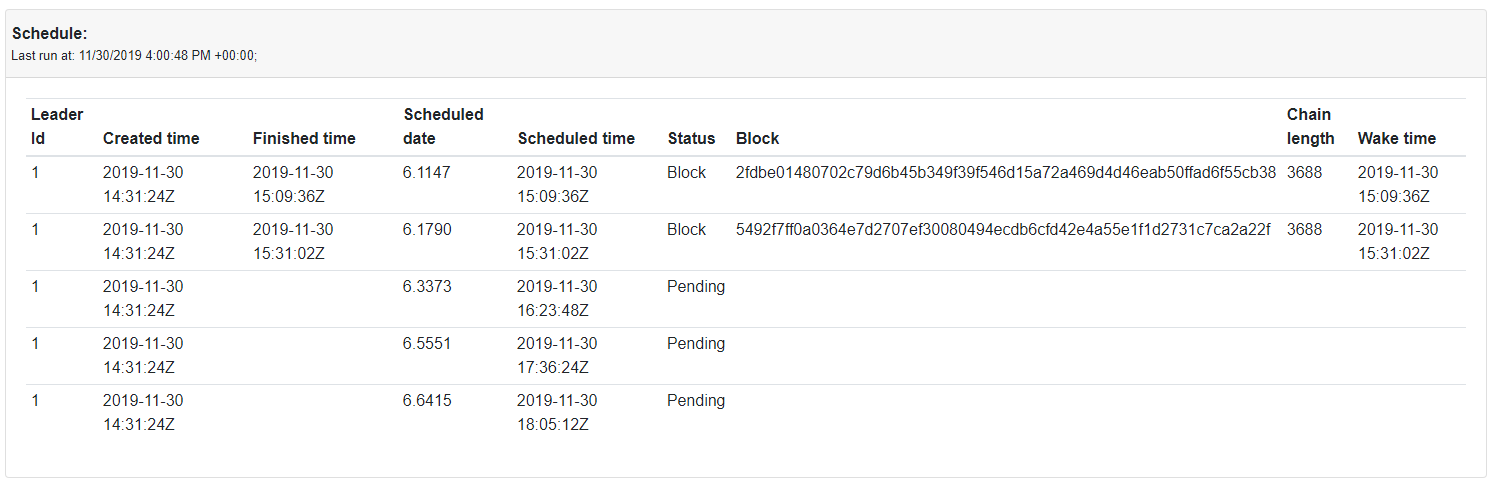Click scheduled time 2019-11-30 18:05:12Z
This screenshot has width=1499, height=484.
(557, 412)
